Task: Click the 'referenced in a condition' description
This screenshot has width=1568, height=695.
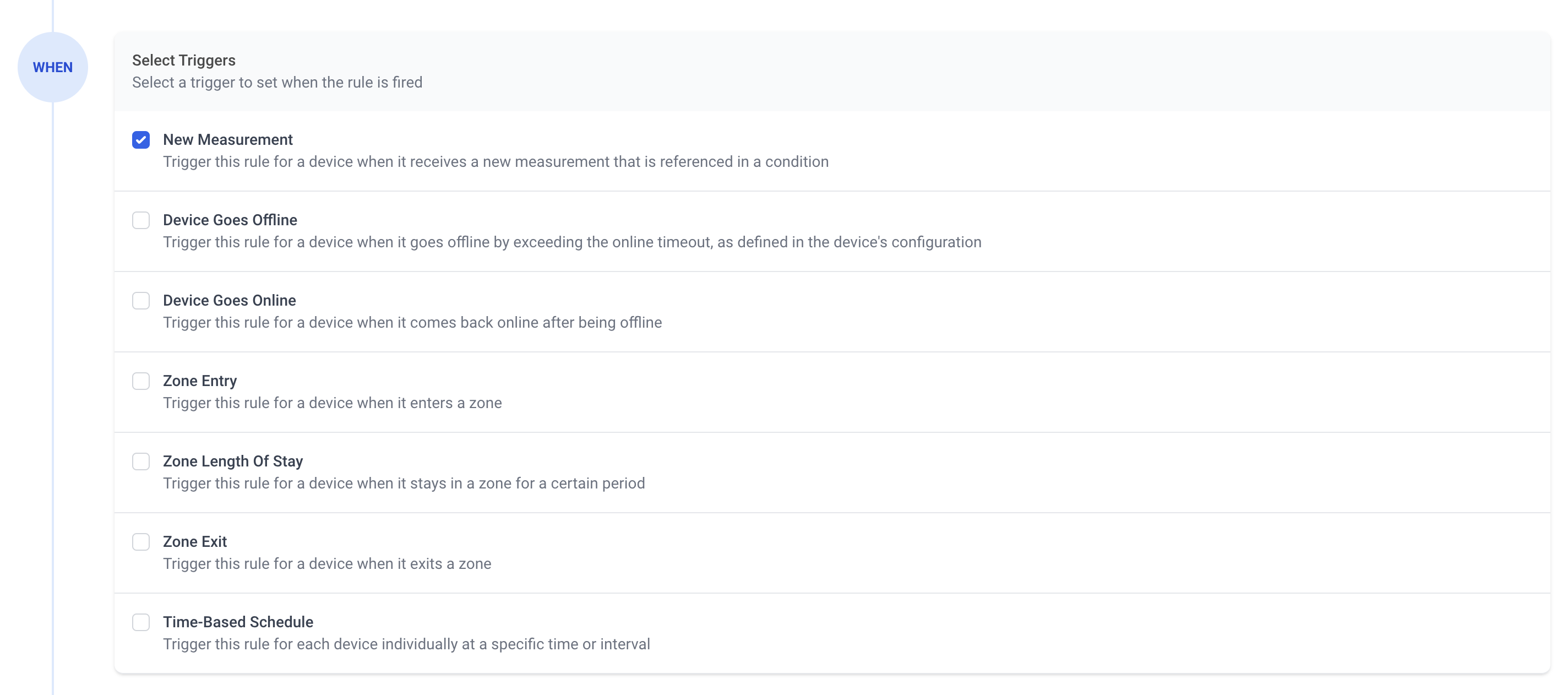Action: (496, 162)
